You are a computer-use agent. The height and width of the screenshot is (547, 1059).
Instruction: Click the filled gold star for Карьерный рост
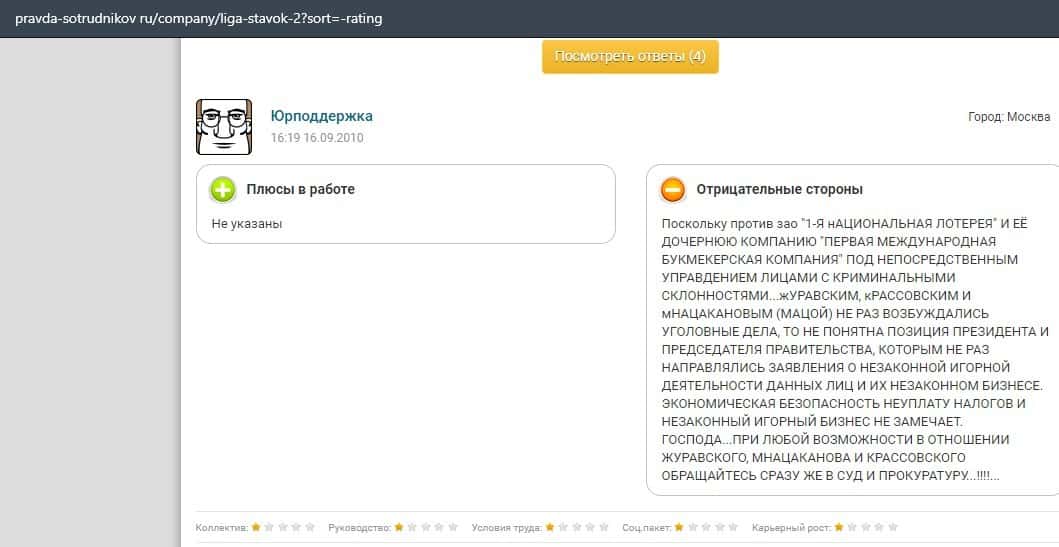(840, 526)
